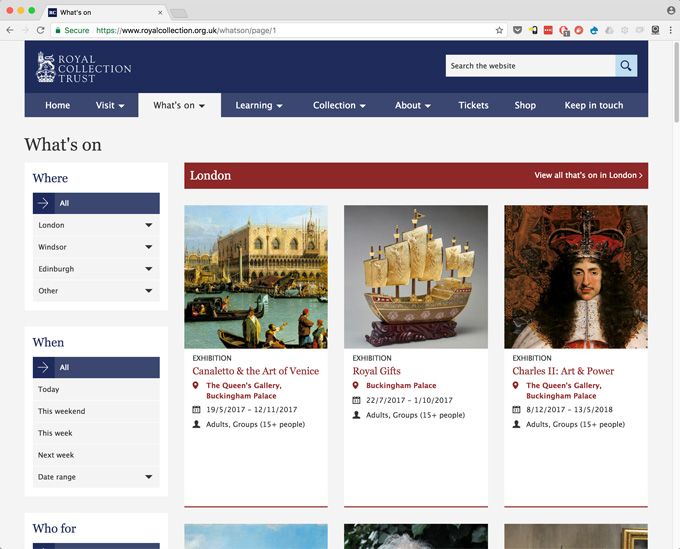Go to the Tickets page
The width and height of the screenshot is (680, 549).
point(474,105)
